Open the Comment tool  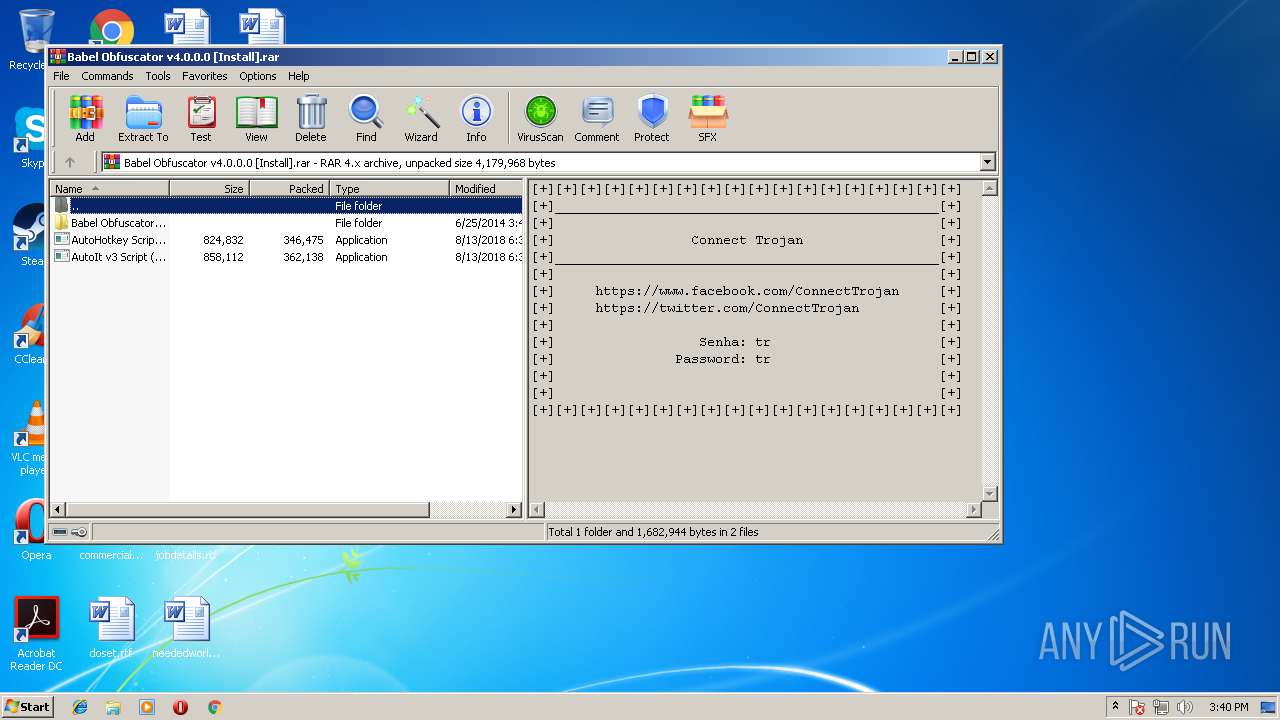tap(597, 119)
